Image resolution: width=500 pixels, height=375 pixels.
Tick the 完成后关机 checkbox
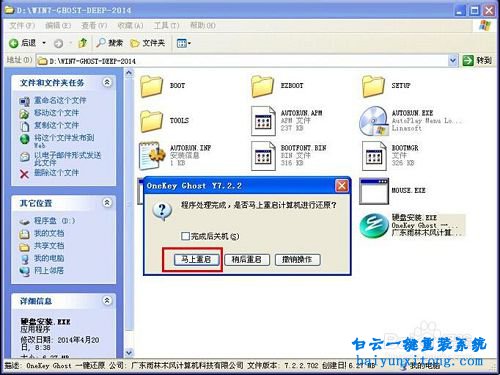pos(185,236)
